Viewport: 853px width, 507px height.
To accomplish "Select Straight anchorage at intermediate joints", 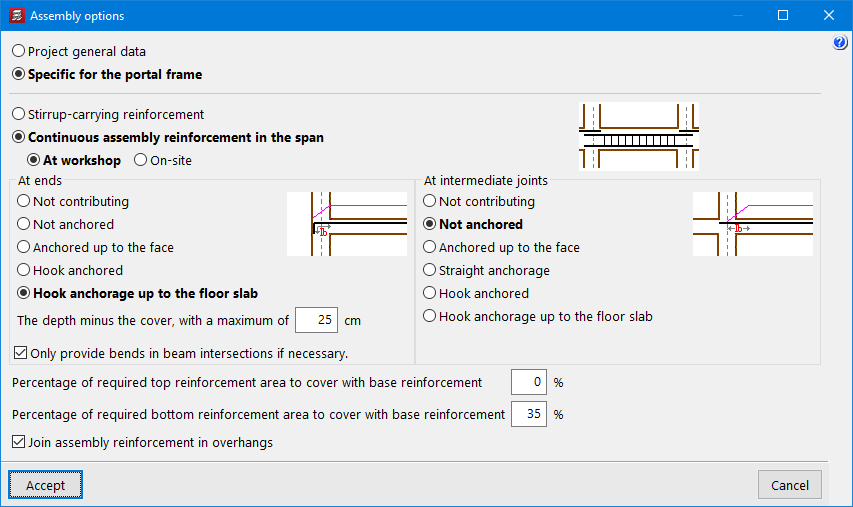I will [x=430, y=270].
